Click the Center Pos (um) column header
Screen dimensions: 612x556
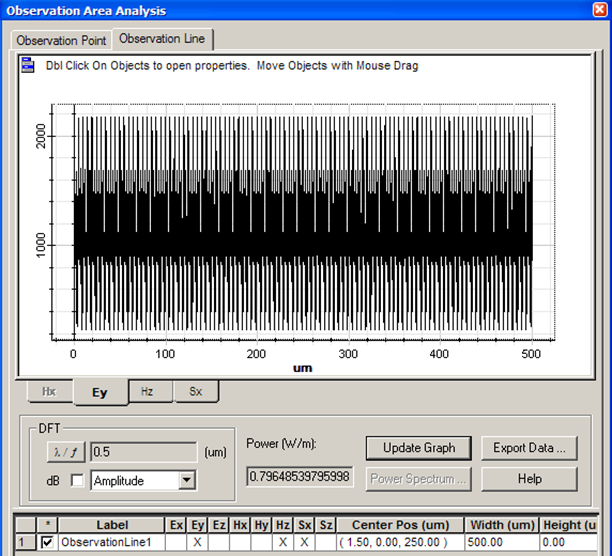tap(400, 525)
